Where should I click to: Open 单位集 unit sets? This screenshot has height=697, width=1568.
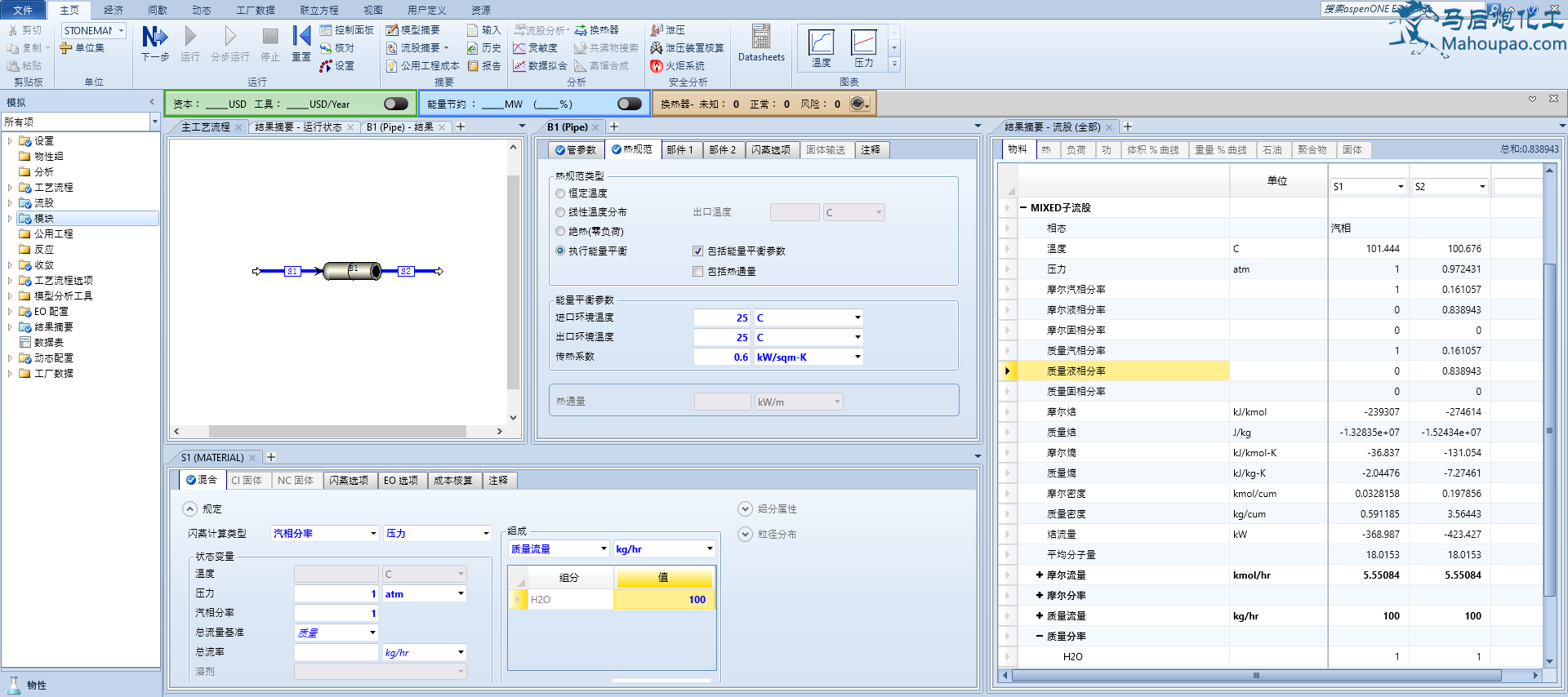coord(82,48)
